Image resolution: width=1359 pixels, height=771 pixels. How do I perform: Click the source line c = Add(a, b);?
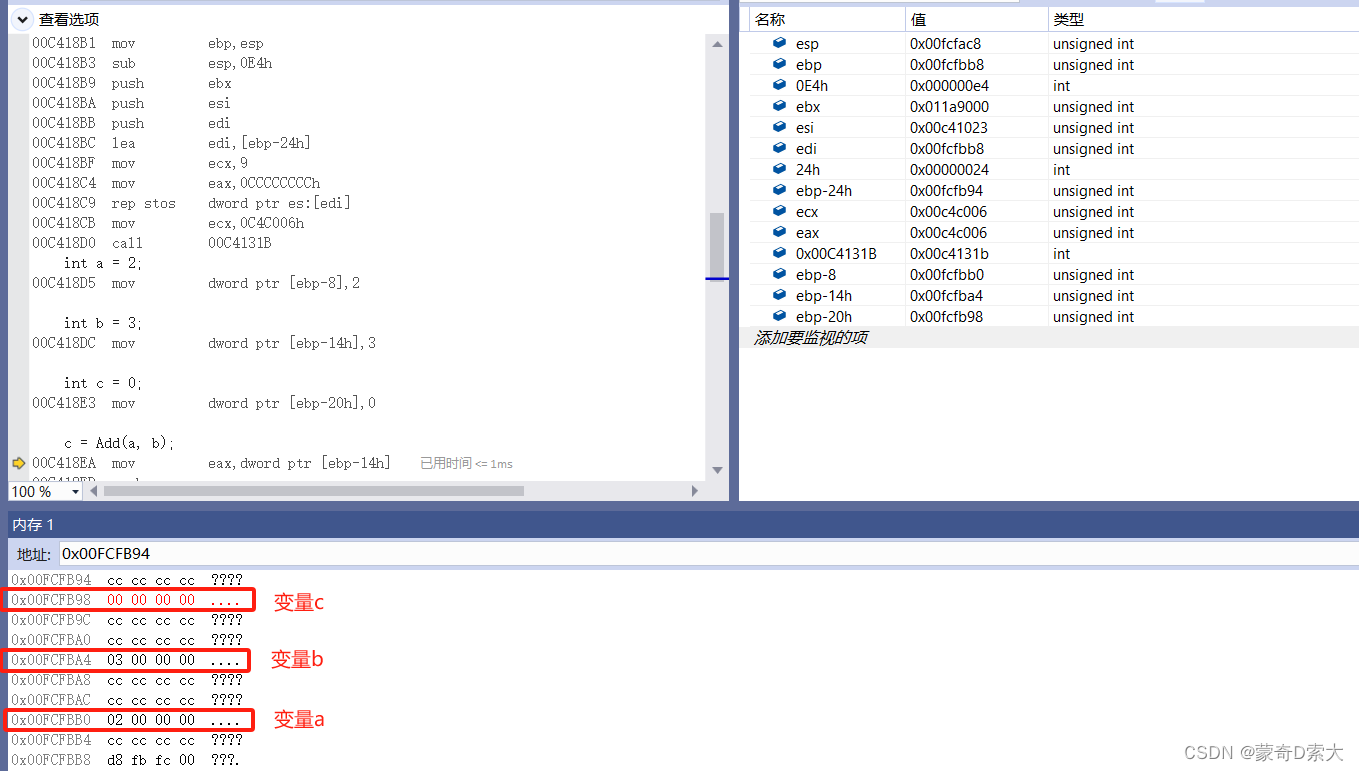tap(119, 443)
